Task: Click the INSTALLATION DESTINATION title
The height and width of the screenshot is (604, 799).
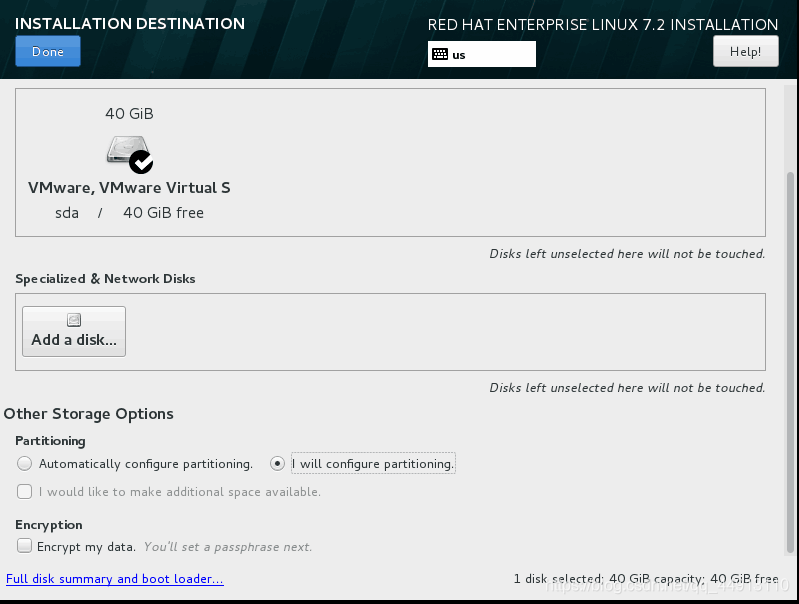Action: coord(130,23)
